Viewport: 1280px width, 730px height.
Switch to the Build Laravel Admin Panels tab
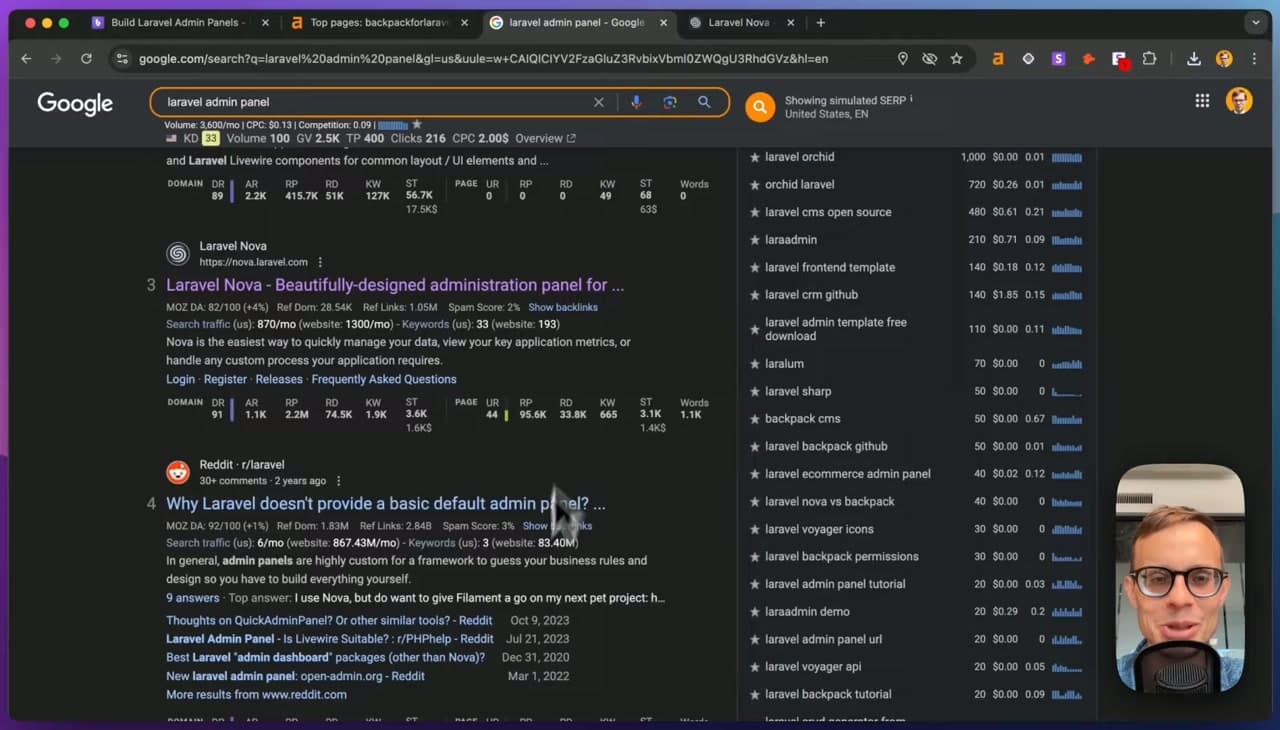pos(174,22)
